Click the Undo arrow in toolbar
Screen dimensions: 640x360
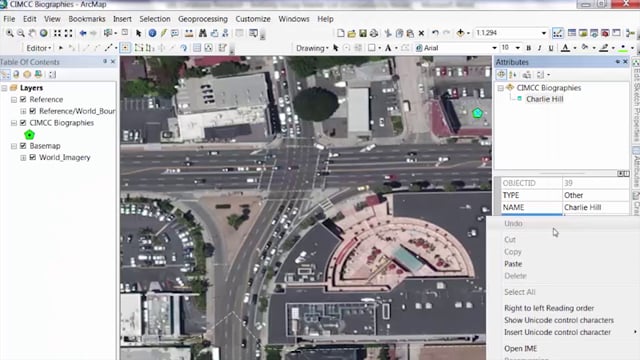[436, 33]
